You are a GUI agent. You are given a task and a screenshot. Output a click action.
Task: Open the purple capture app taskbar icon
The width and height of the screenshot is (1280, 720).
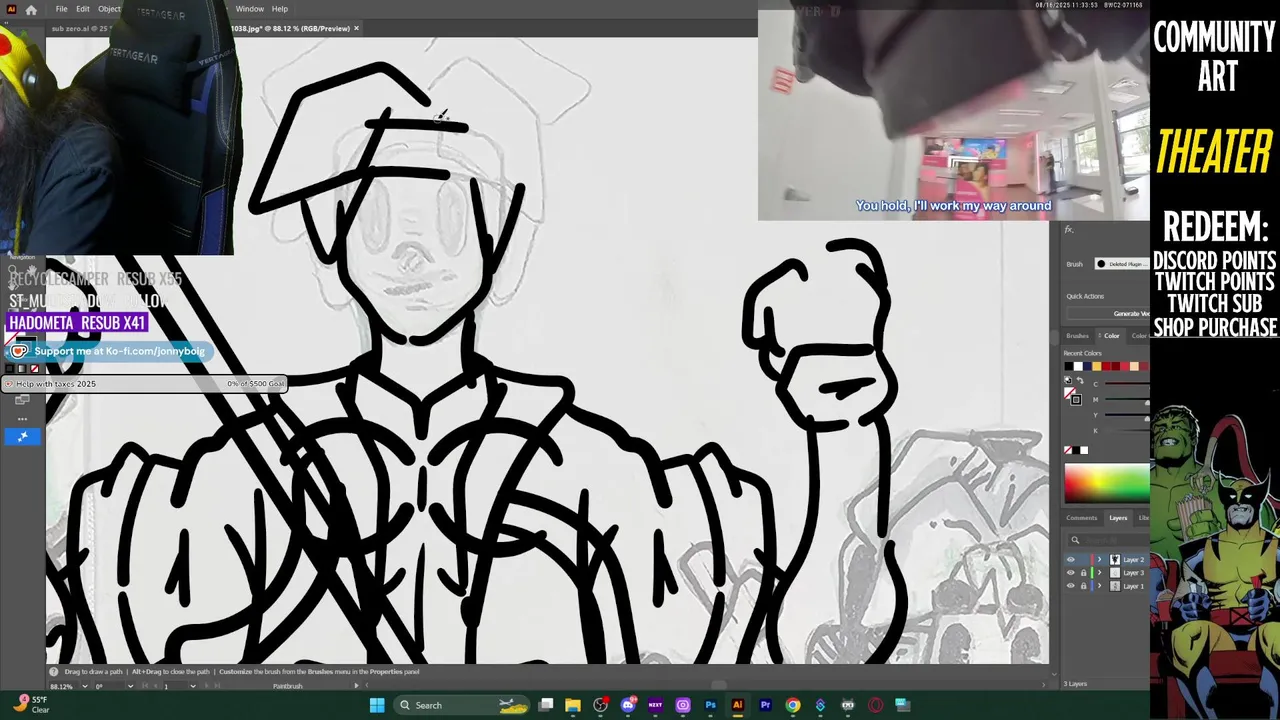click(x=683, y=705)
